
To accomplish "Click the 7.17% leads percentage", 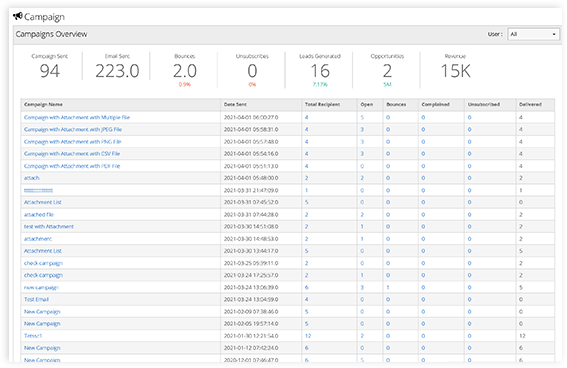I will point(320,85).
